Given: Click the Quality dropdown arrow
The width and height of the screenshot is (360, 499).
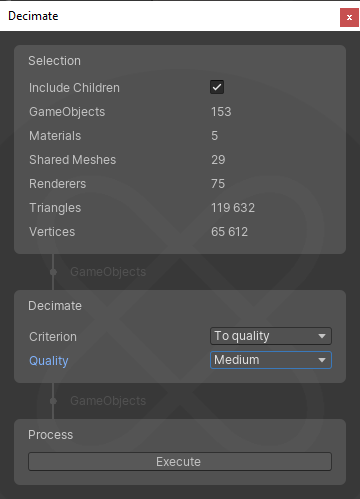Looking at the screenshot, I should click(x=322, y=360).
